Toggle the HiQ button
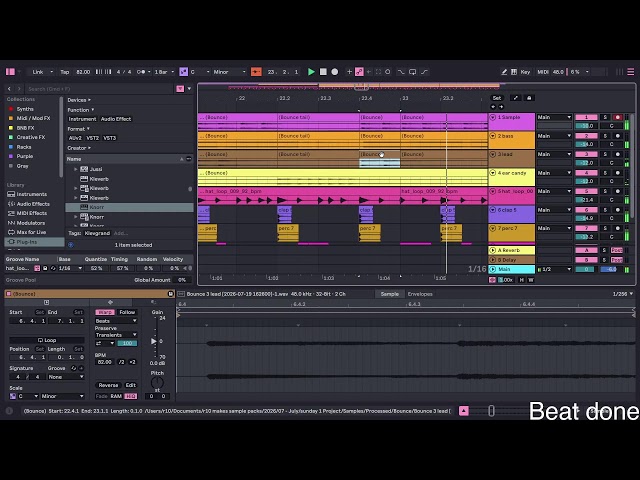The image size is (640, 480). (131, 396)
